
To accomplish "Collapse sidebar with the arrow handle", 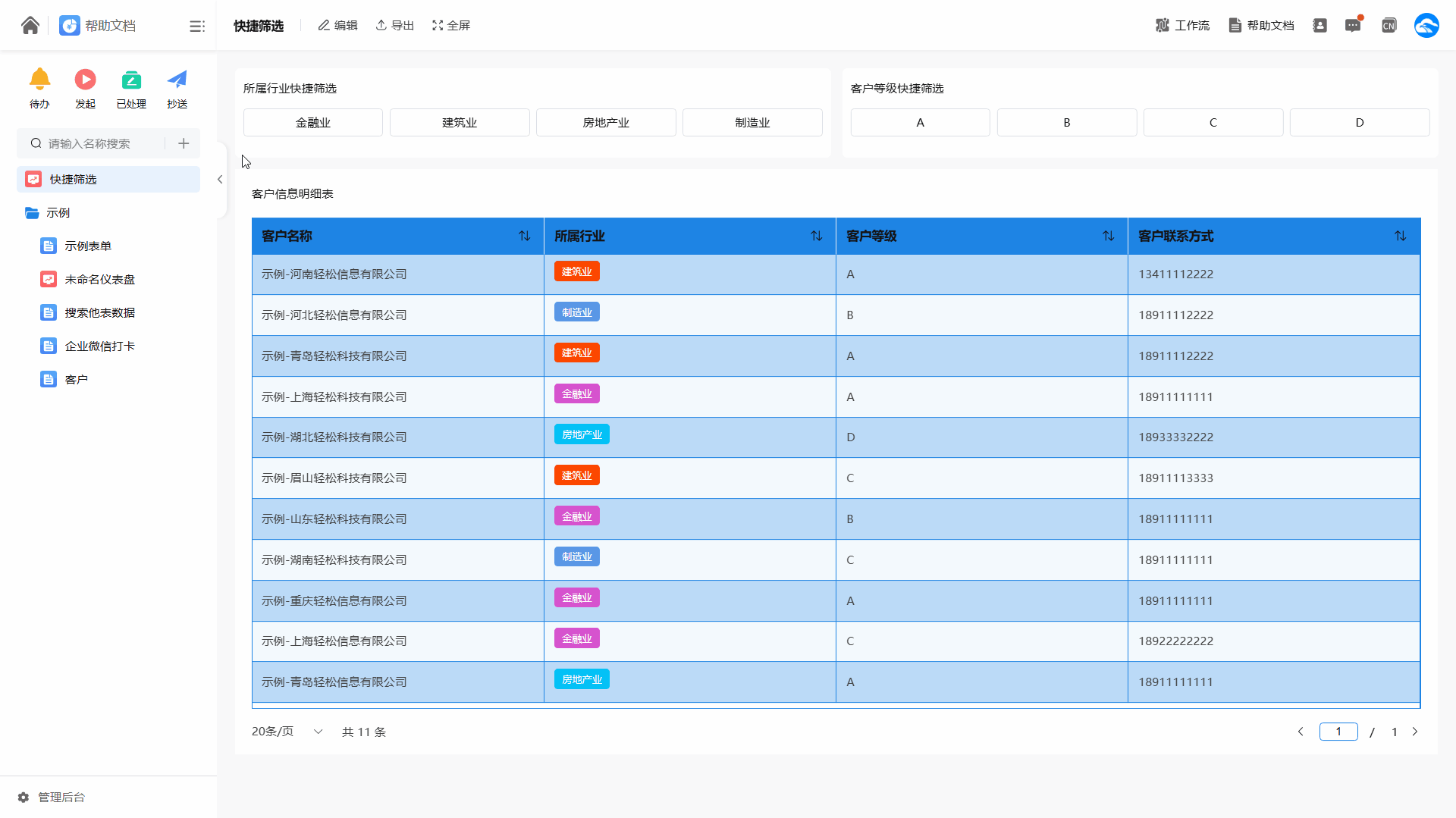I will point(220,180).
